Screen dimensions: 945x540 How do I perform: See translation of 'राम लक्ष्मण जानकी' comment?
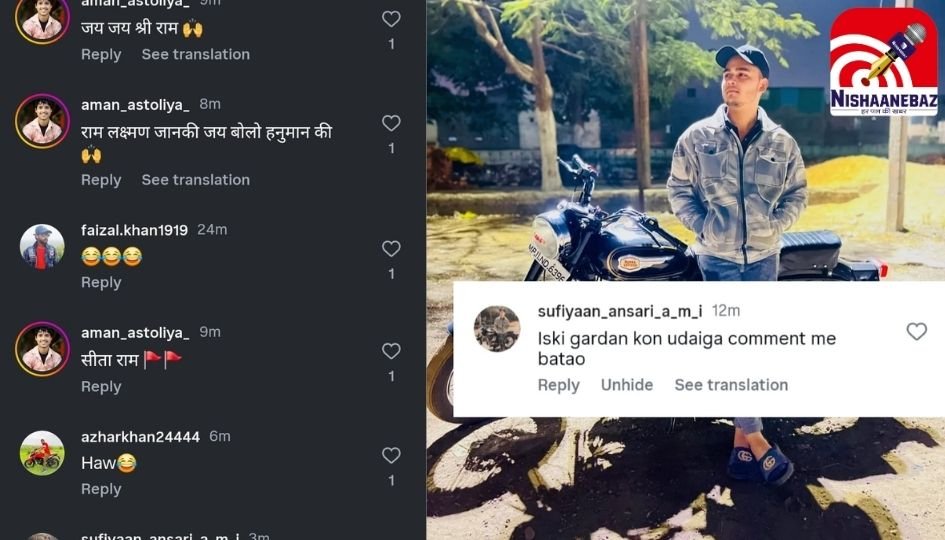coord(195,180)
